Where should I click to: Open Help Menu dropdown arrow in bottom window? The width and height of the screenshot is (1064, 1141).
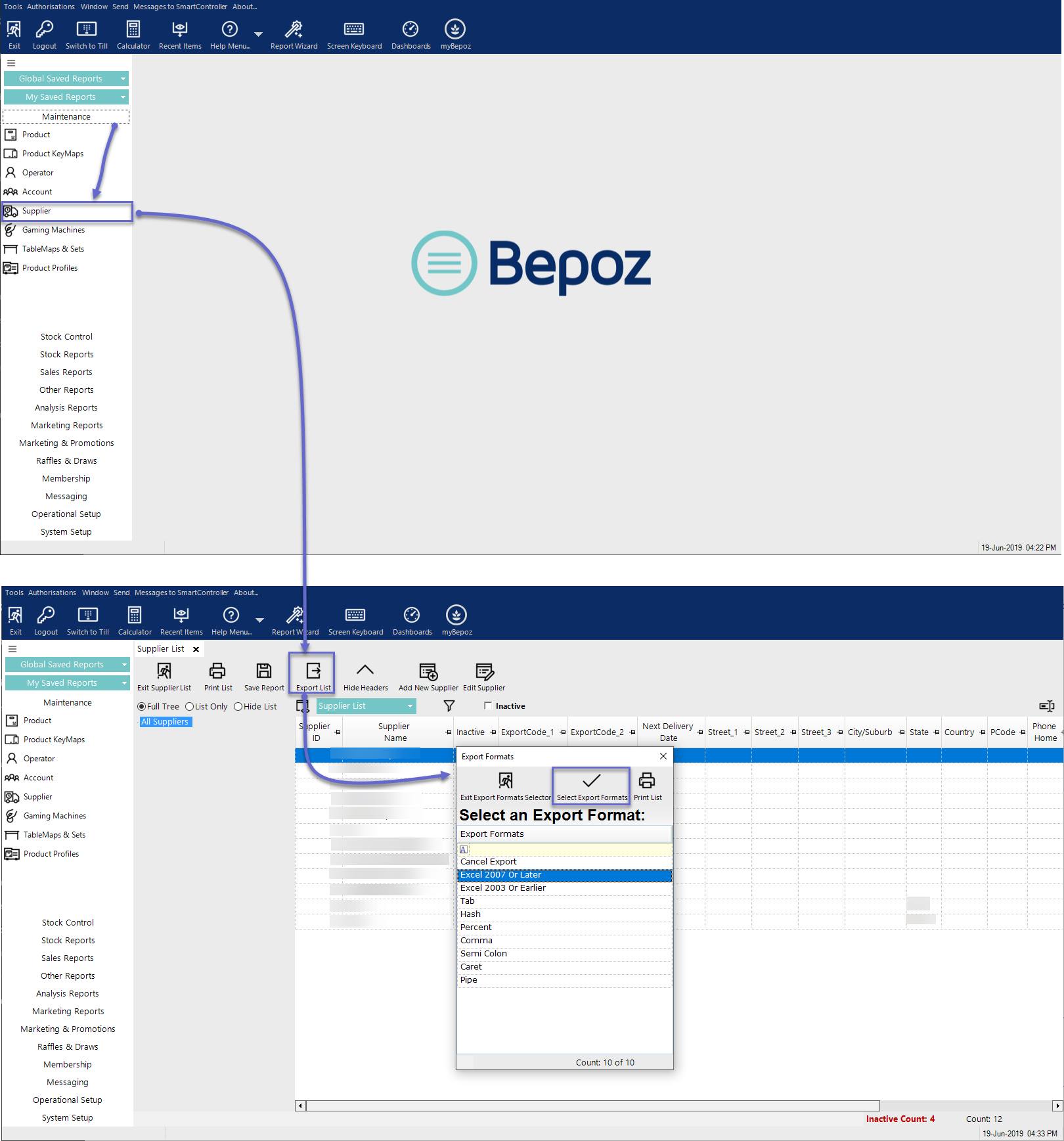259,620
